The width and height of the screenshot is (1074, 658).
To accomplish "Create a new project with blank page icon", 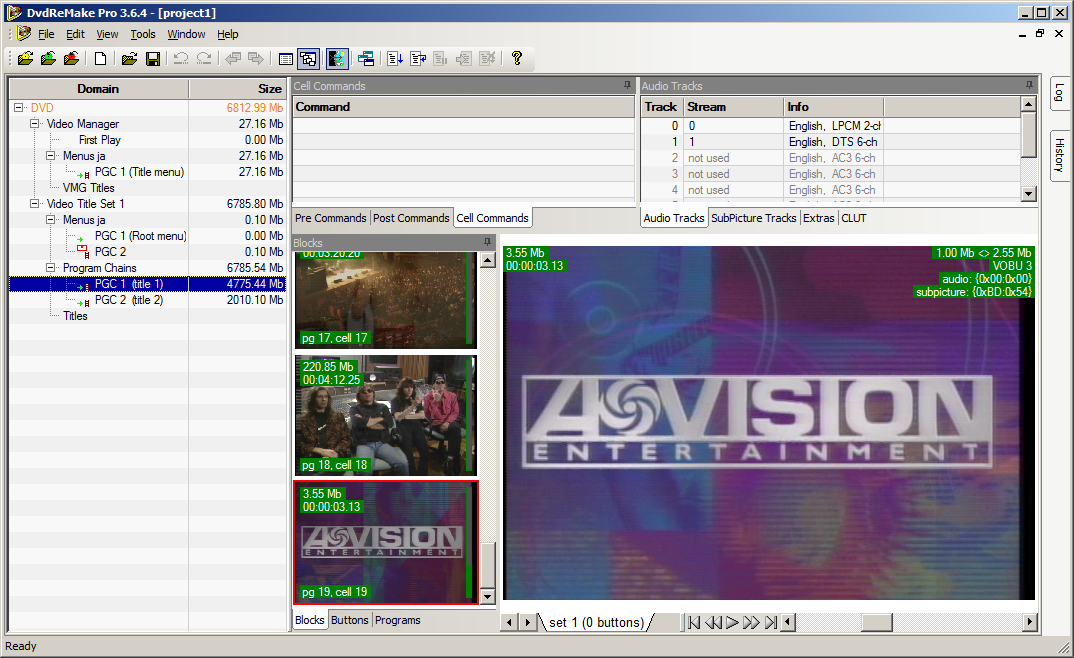I will [101, 59].
